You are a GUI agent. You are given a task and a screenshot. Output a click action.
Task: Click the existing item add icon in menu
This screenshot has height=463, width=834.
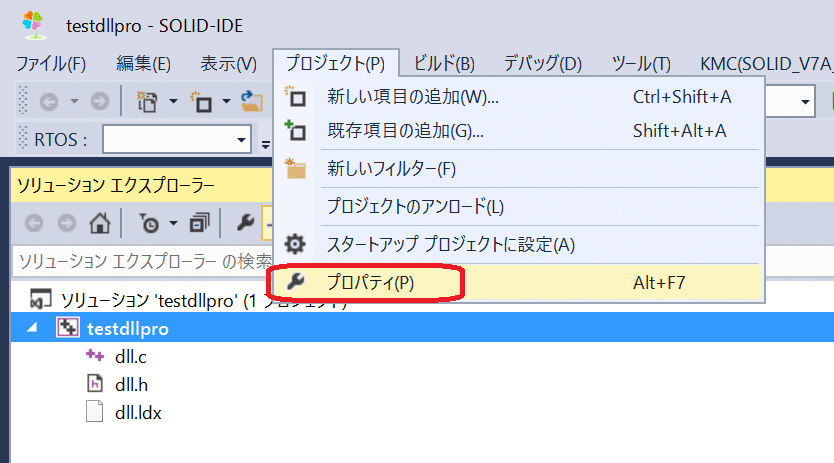coord(295,130)
